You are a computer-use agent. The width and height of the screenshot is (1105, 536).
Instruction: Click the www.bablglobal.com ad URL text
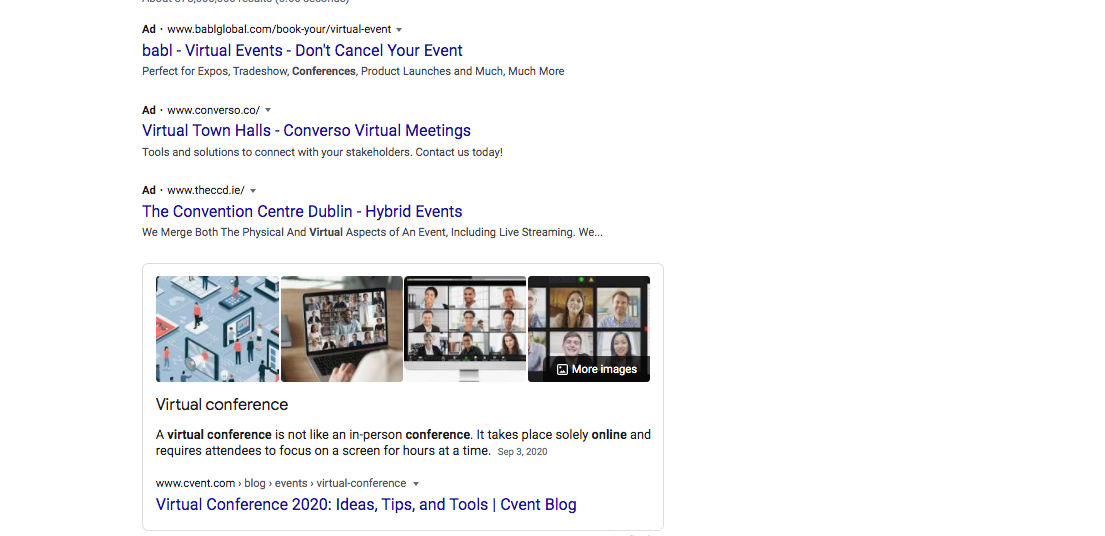point(279,30)
